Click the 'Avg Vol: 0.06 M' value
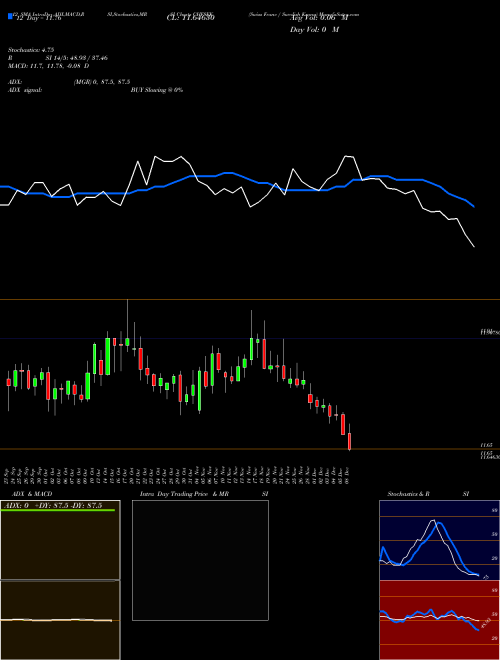This screenshot has width=500, height=660. (319, 18)
